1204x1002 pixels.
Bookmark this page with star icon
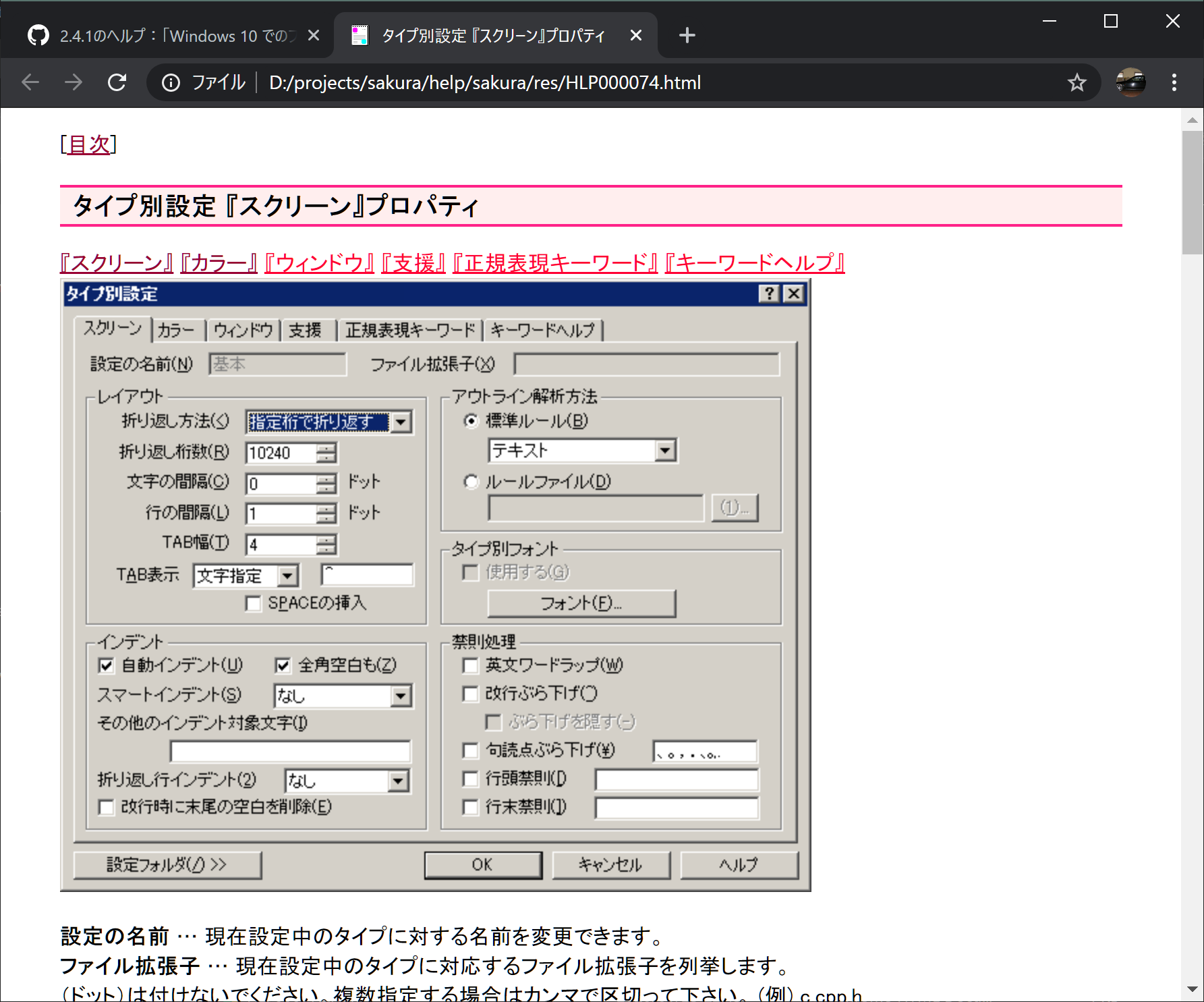(x=1077, y=82)
